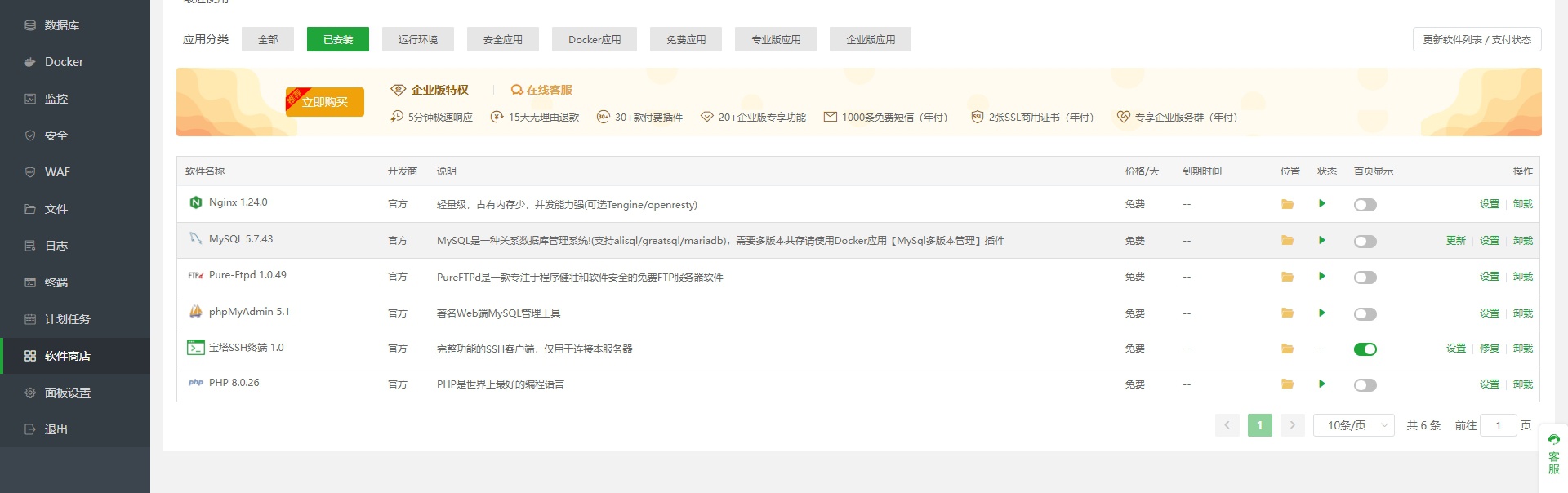The width and height of the screenshot is (1568, 493).
Task: Select the 全部 category tab
Action: 268,39
